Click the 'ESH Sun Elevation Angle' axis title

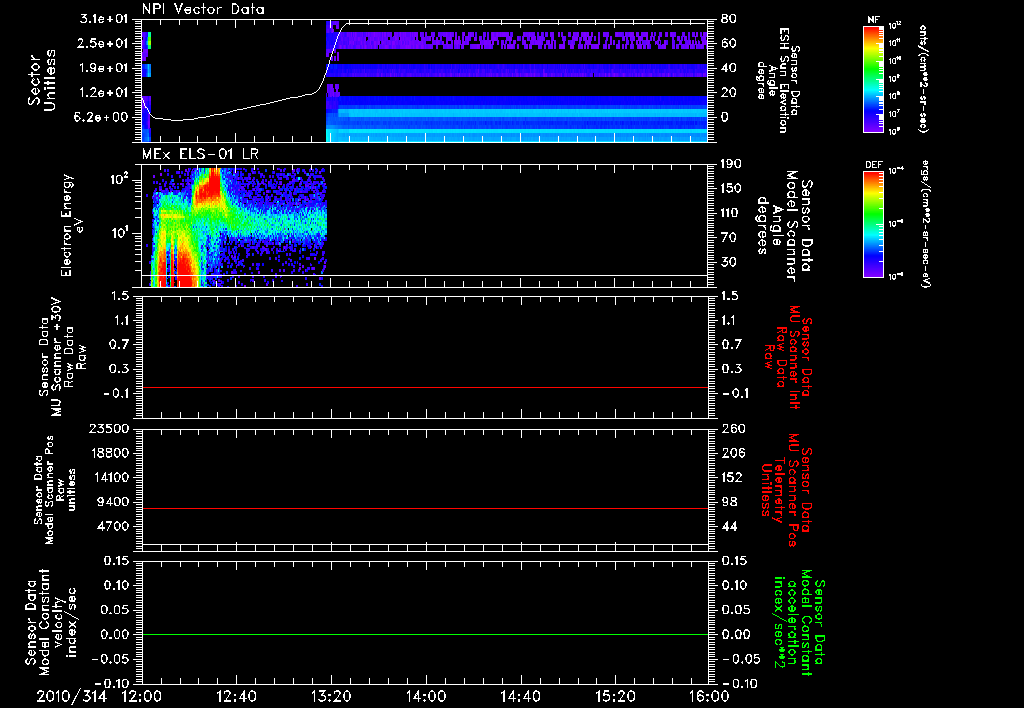pos(778,80)
